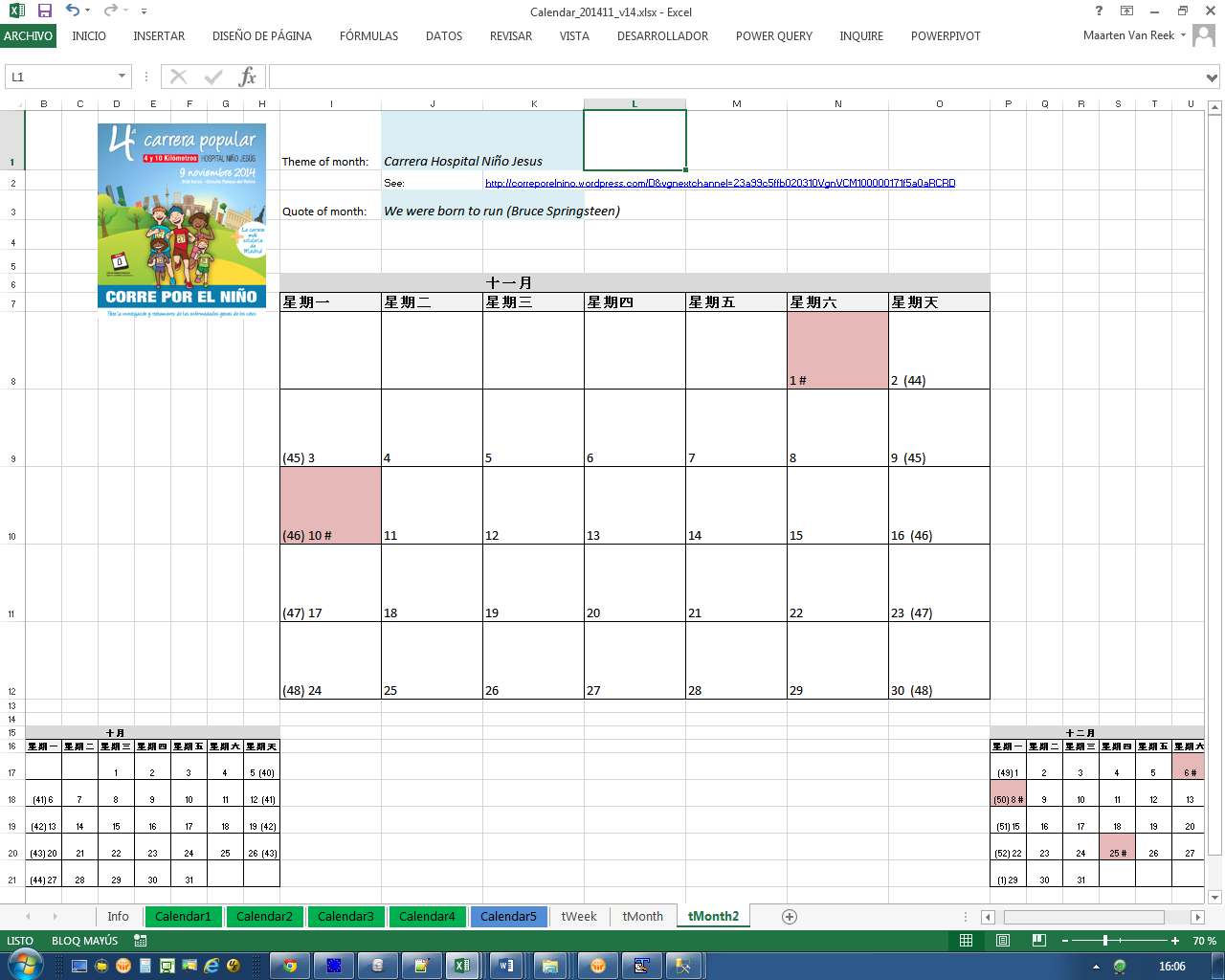Open the Excel taskbar icon
Viewport: 1225px width, 980px height.
[x=463, y=967]
